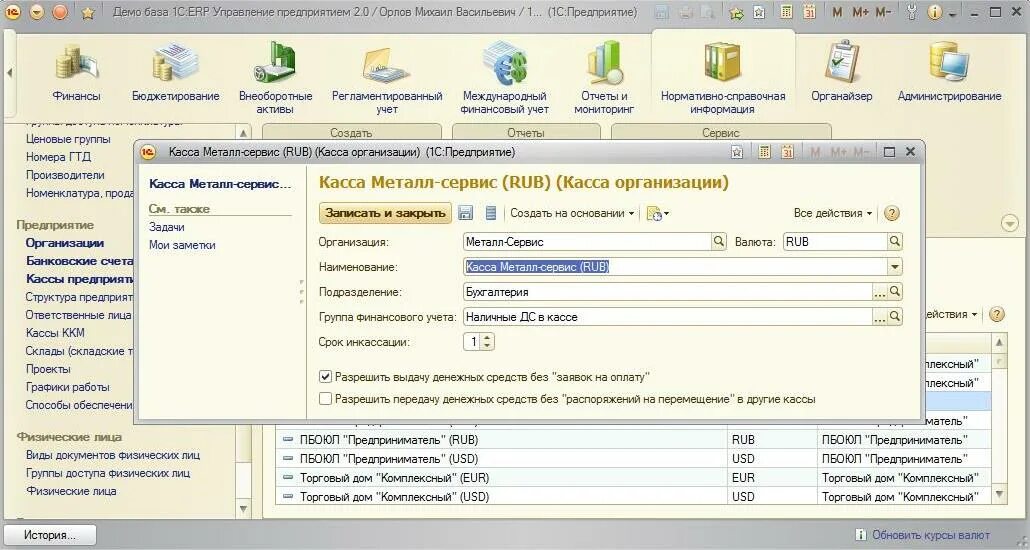Open the Органайзер section
The width and height of the screenshot is (1030, 550).
(x=841, y=72)
